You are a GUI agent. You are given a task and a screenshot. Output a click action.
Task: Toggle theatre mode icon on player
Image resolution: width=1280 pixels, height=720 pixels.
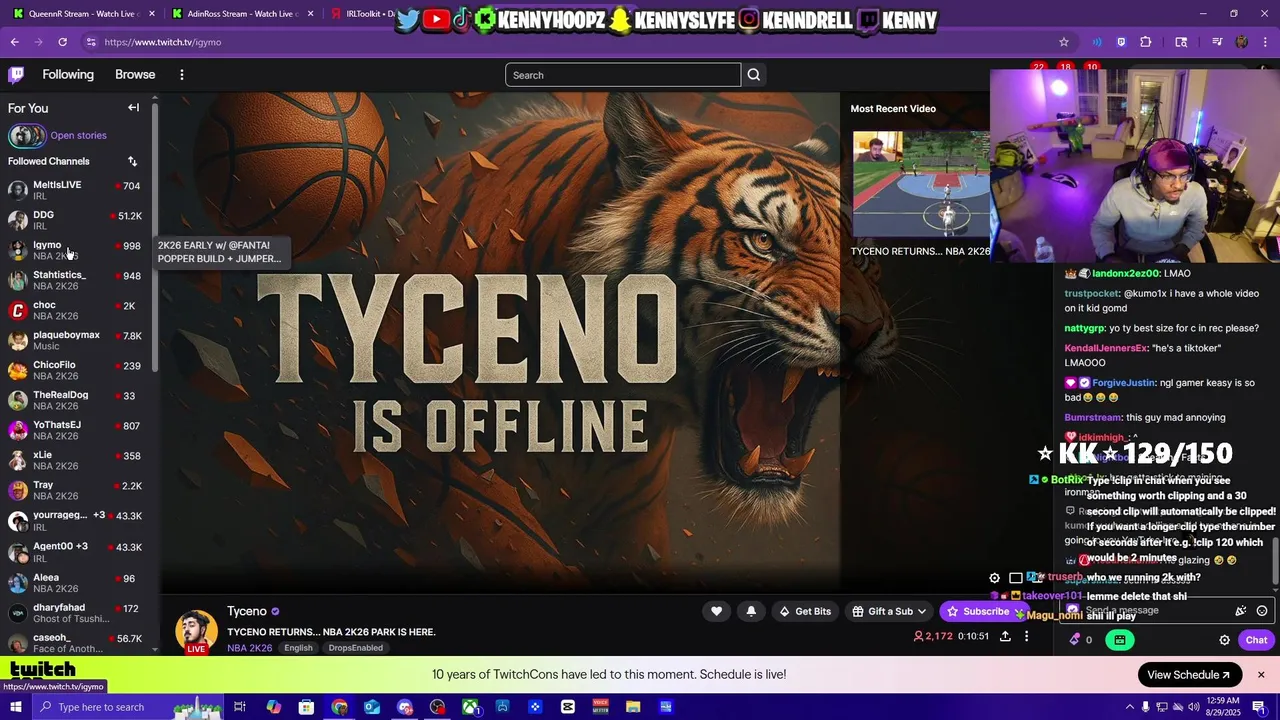(1016, 578)
